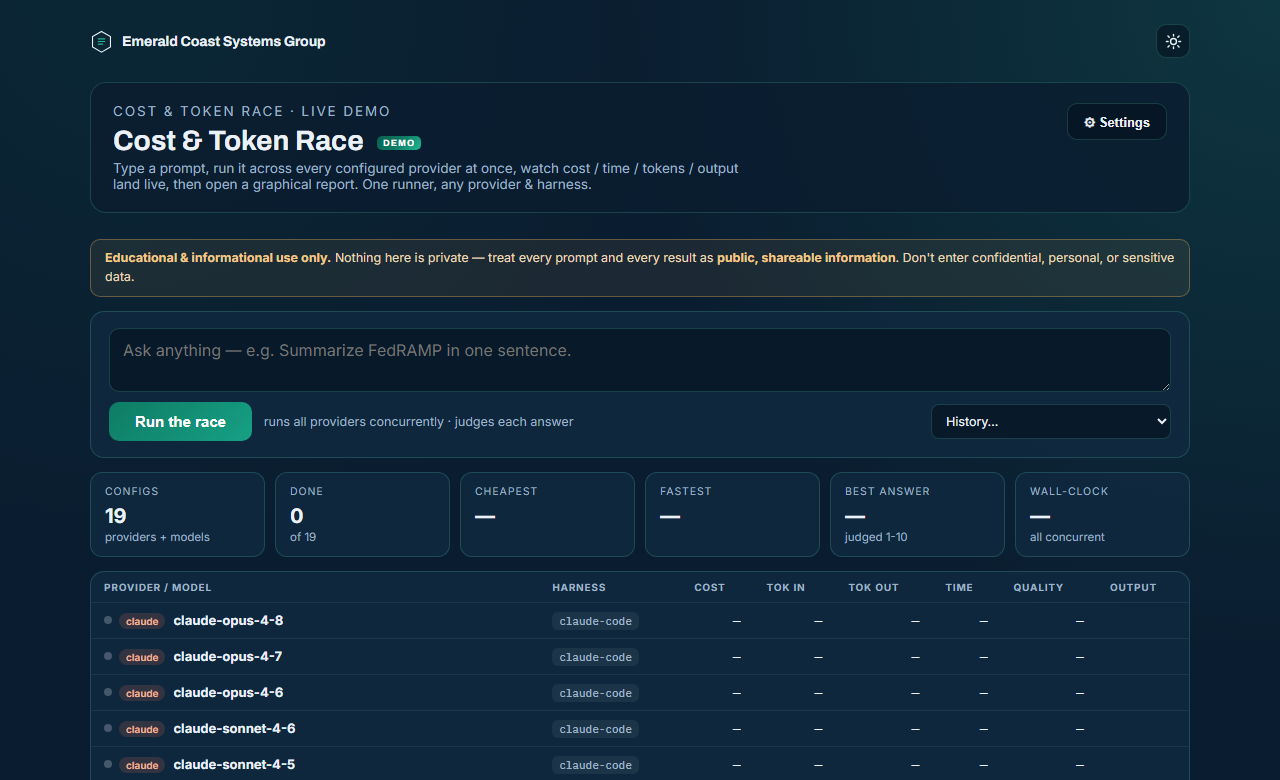Click the 'of 19' done subtext

[x=303, y=537]
